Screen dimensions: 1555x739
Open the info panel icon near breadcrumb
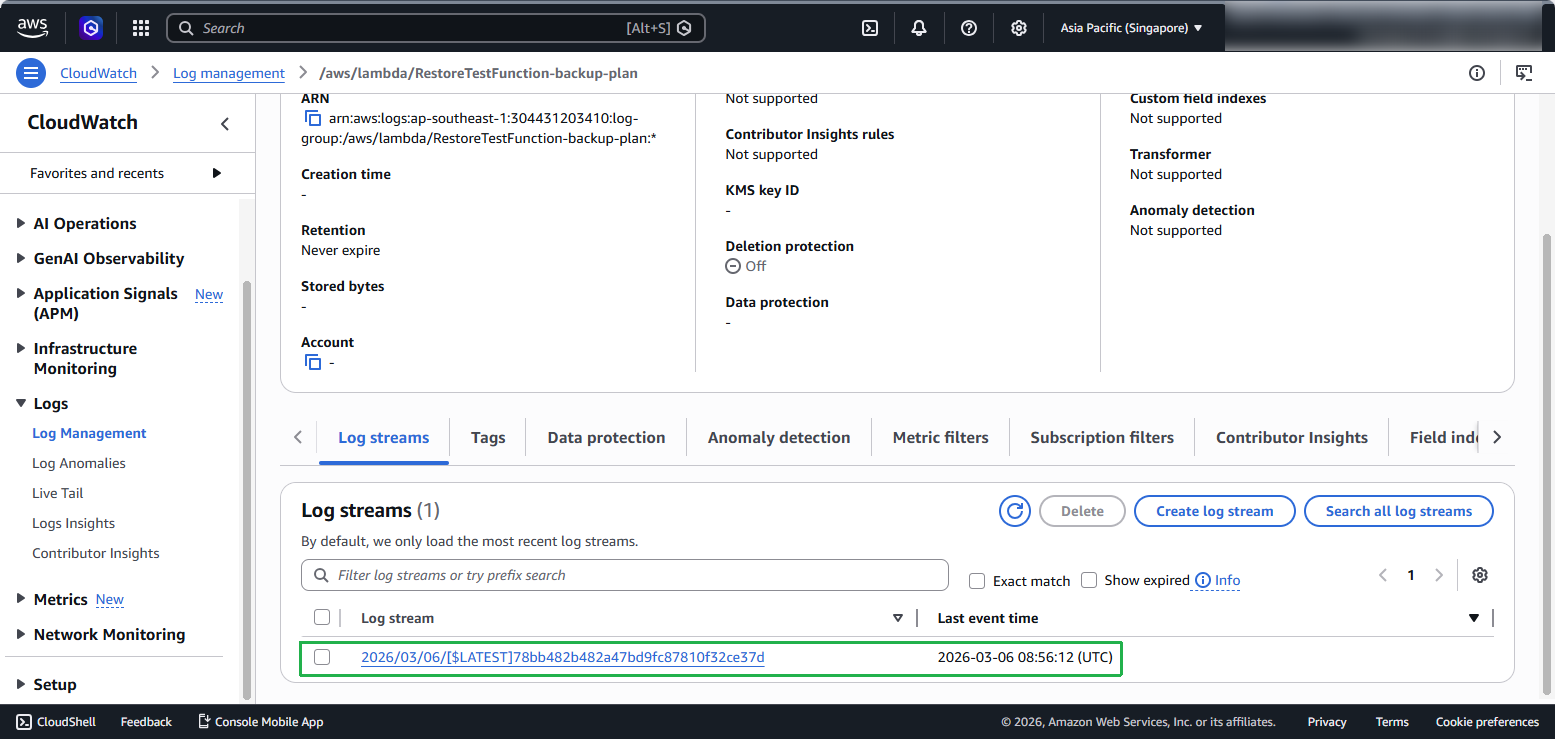point(1477,73)
